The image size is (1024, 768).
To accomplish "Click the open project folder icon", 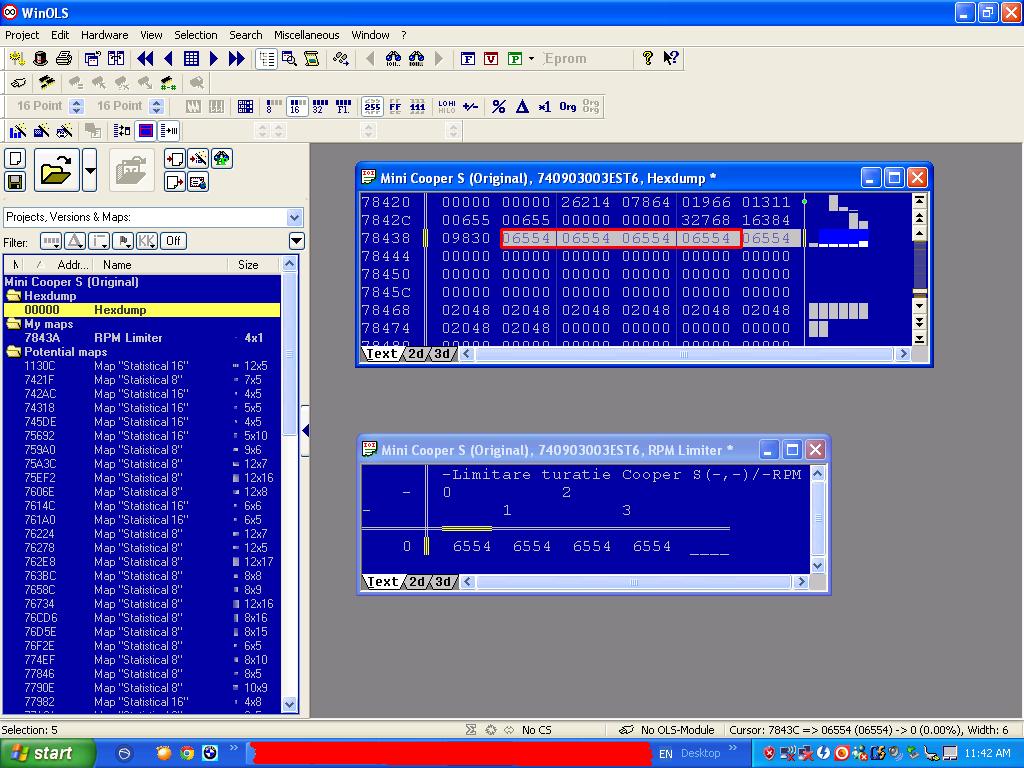I will pyautogui.click(x=57, y=171).
